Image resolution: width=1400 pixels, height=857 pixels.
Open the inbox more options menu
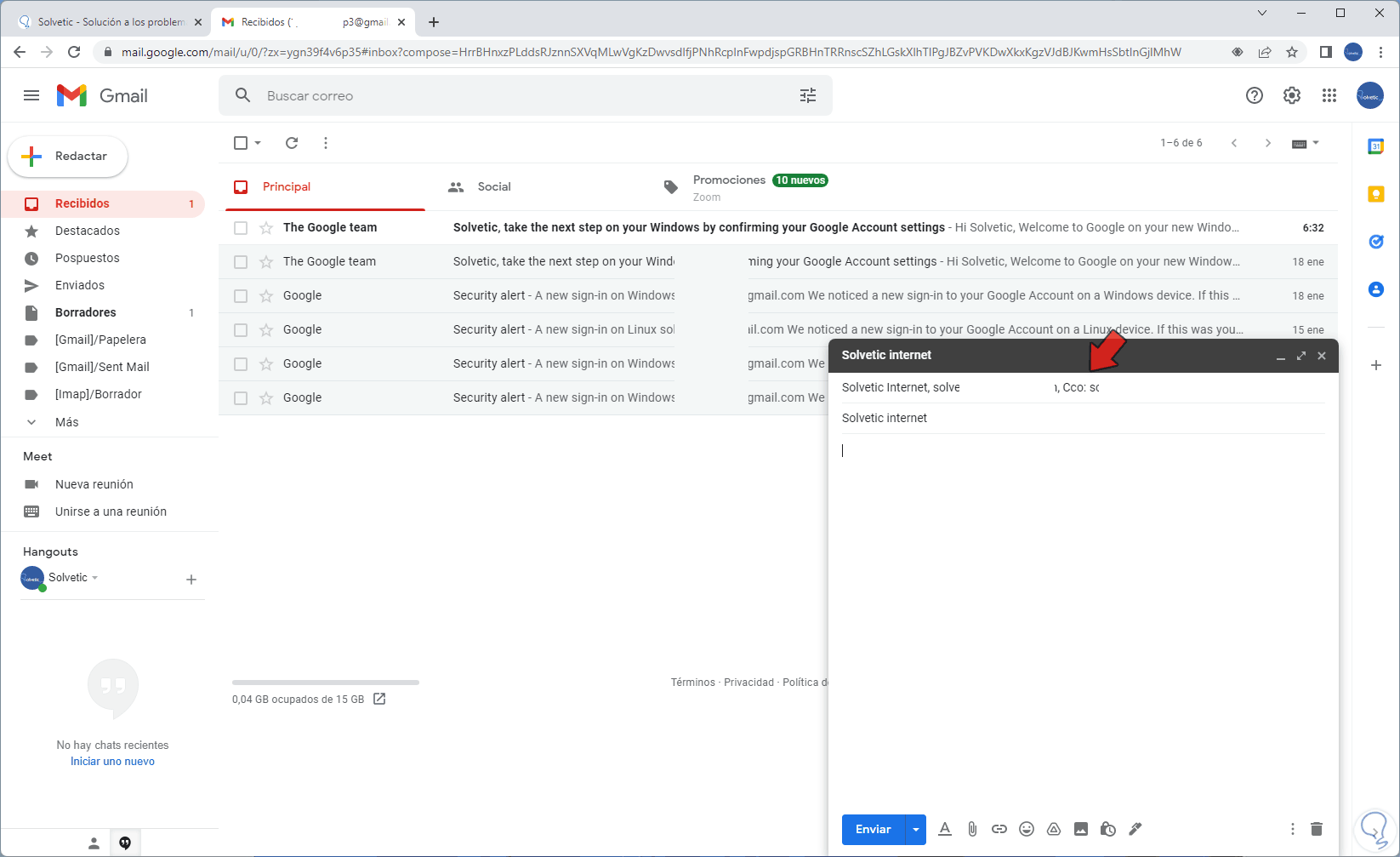point(326,143)
